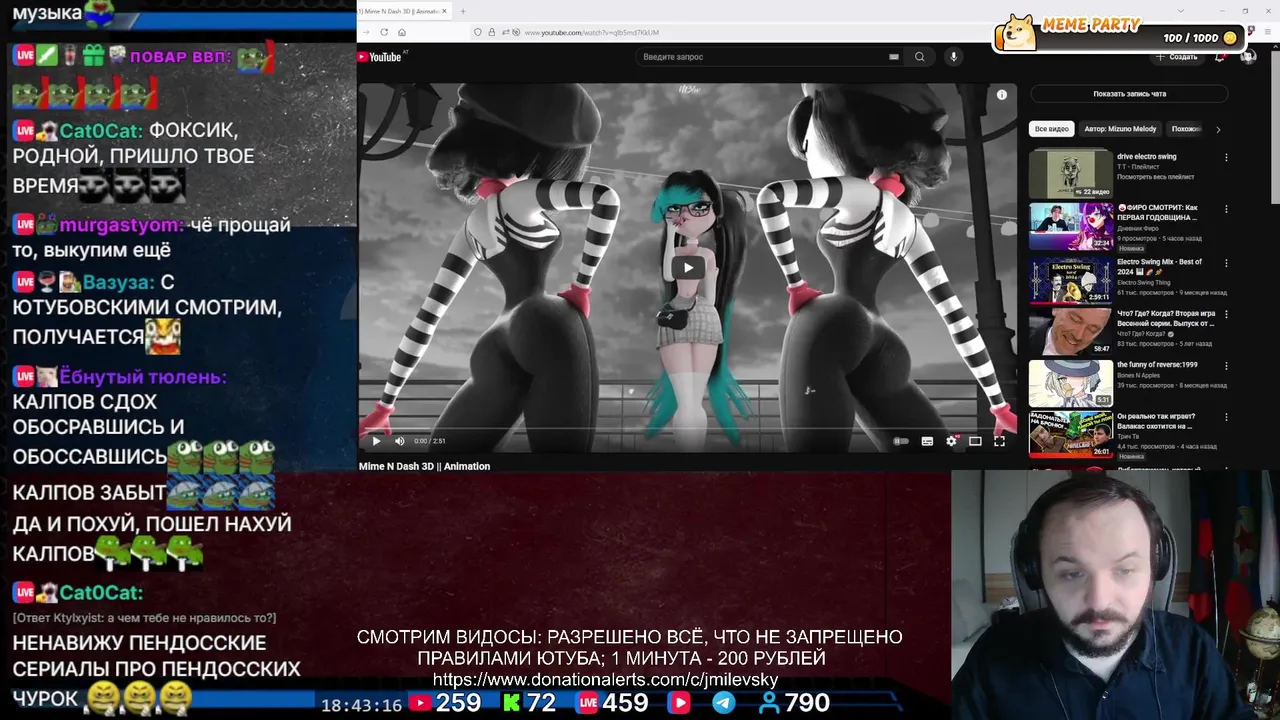Open a new browser tab with plus
This screenshot has height=720, width=1280.
click(463, 11)
